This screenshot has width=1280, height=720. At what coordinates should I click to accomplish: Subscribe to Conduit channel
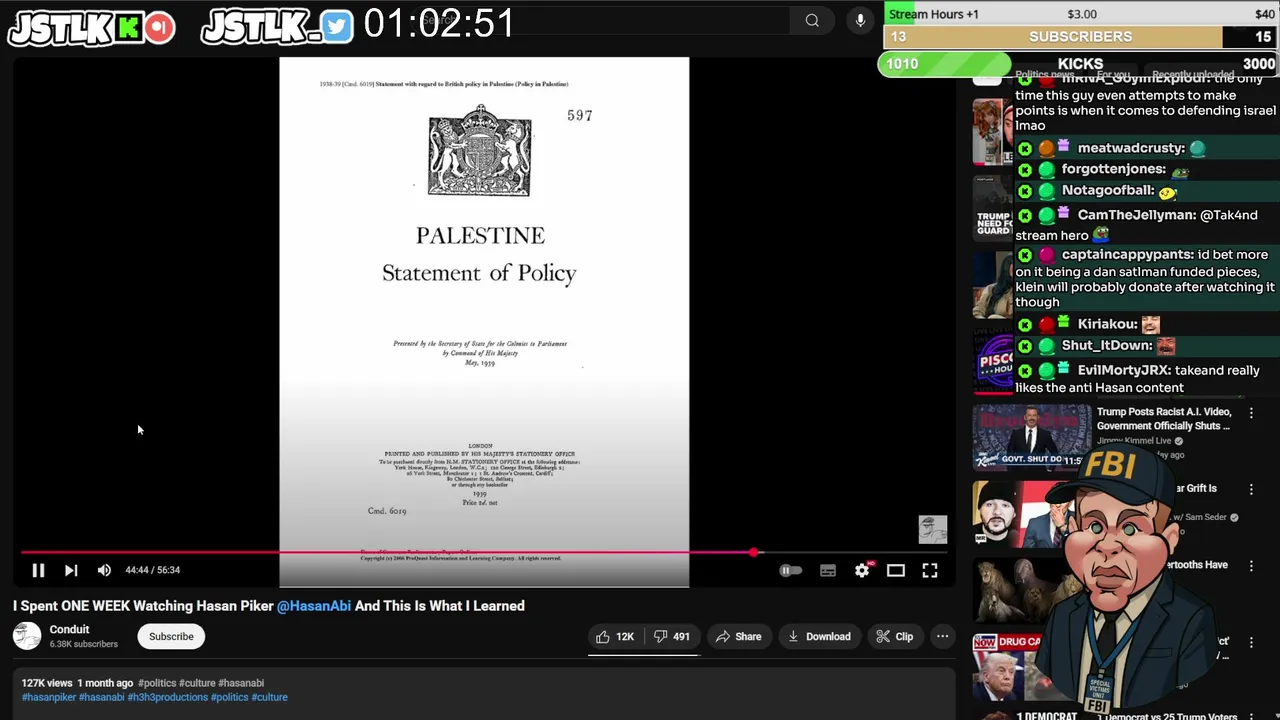click(x=171, y=636)
